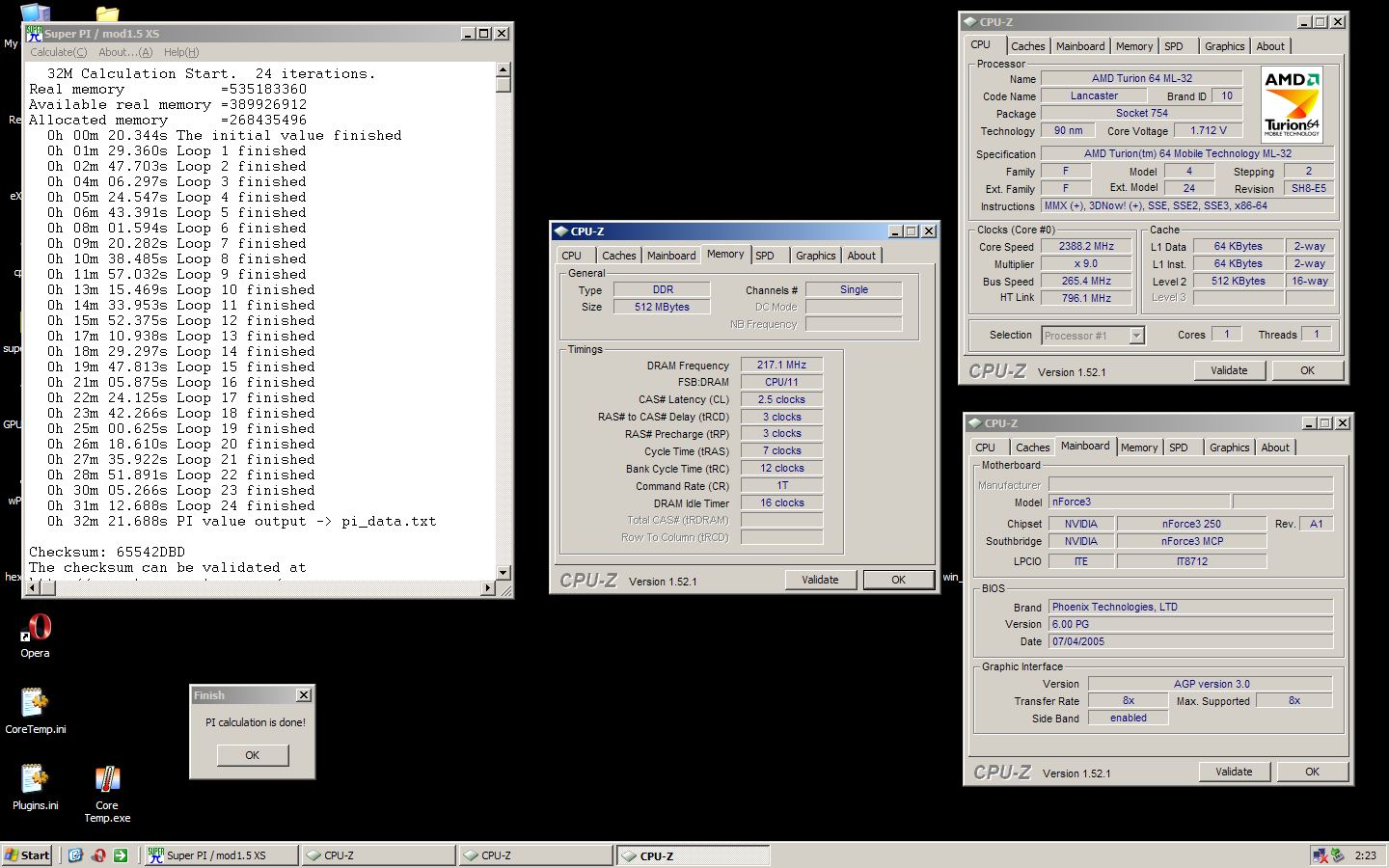The width and height of the screenshot is (1389, 868).
Task: Click Validate in the Memory CPU-Z window
Action: (820, 580)
